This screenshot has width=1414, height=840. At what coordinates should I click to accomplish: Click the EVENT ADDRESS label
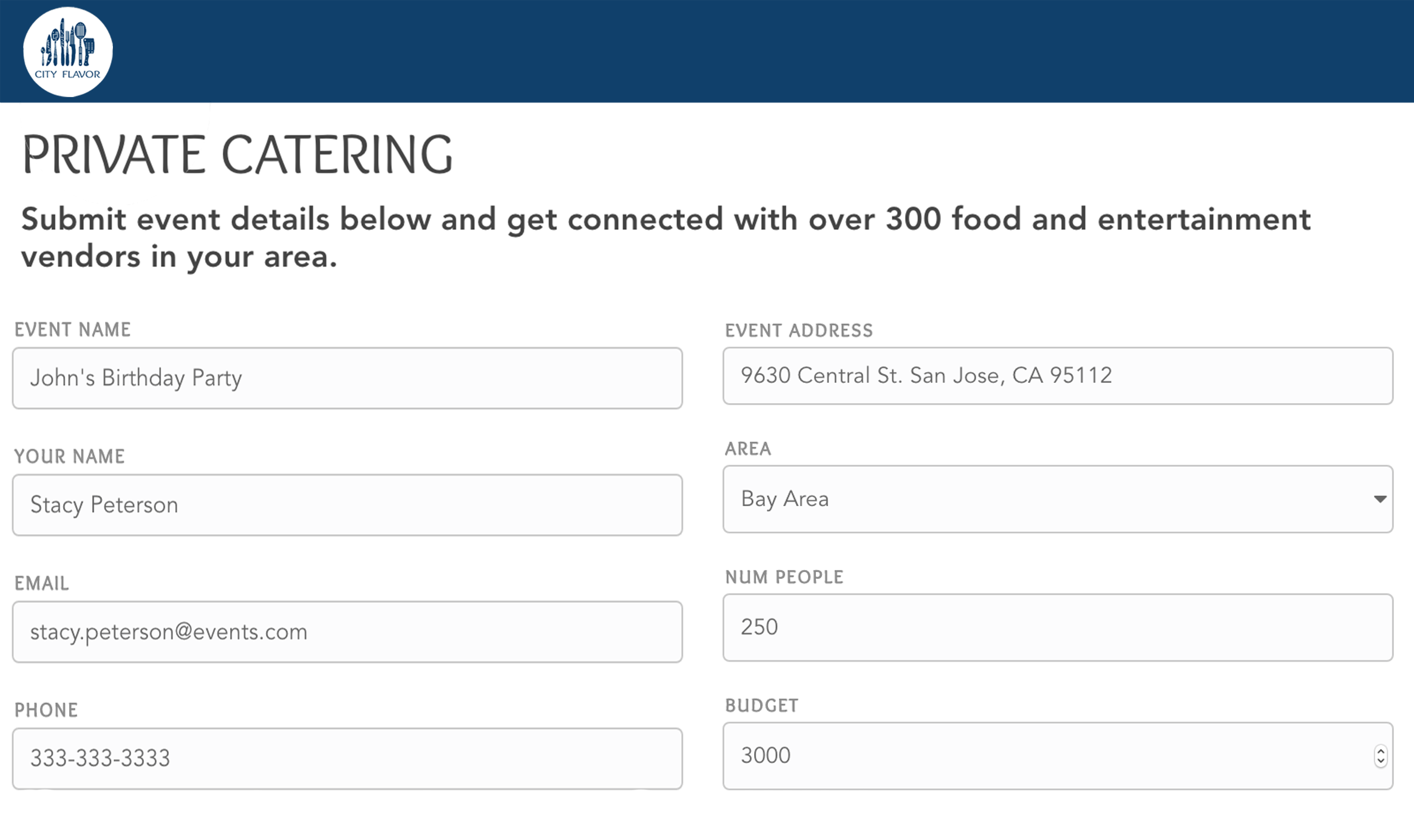(799, 331)
